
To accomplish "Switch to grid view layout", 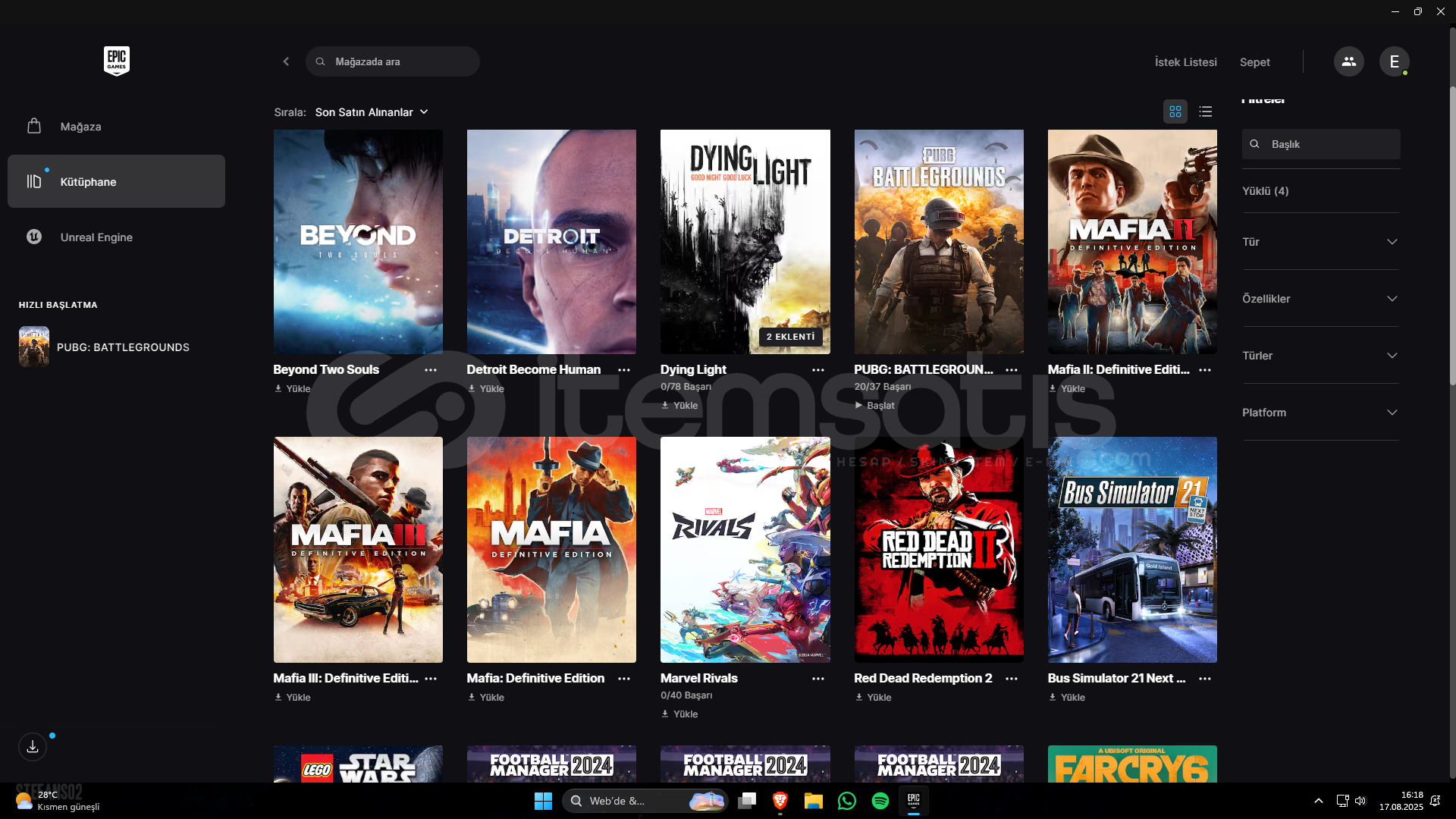I will (1175, 111).
